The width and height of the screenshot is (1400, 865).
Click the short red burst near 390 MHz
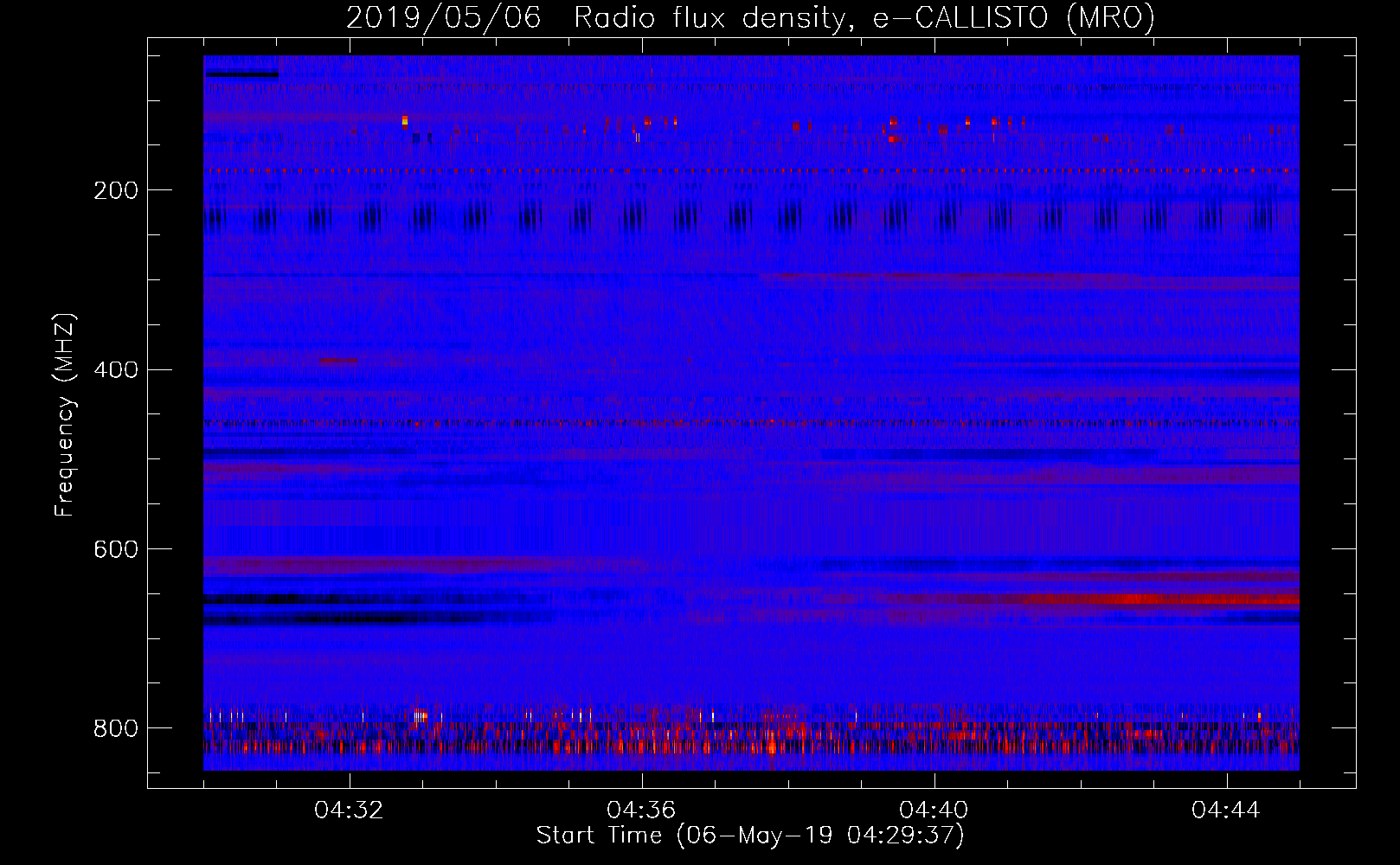(x=337, y=360)
